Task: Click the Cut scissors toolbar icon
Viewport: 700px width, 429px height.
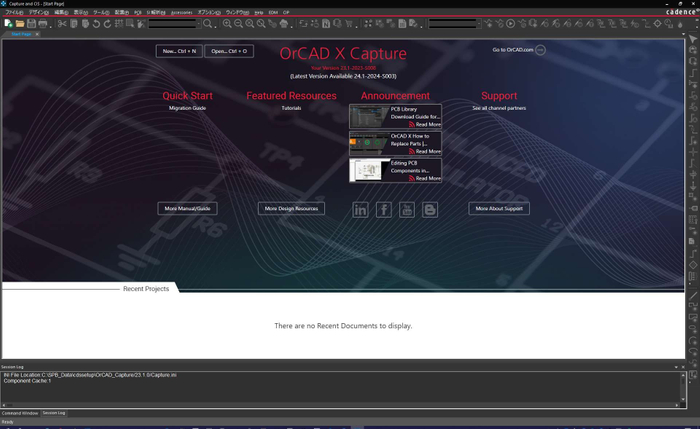Action: click(x=62, y=23)
